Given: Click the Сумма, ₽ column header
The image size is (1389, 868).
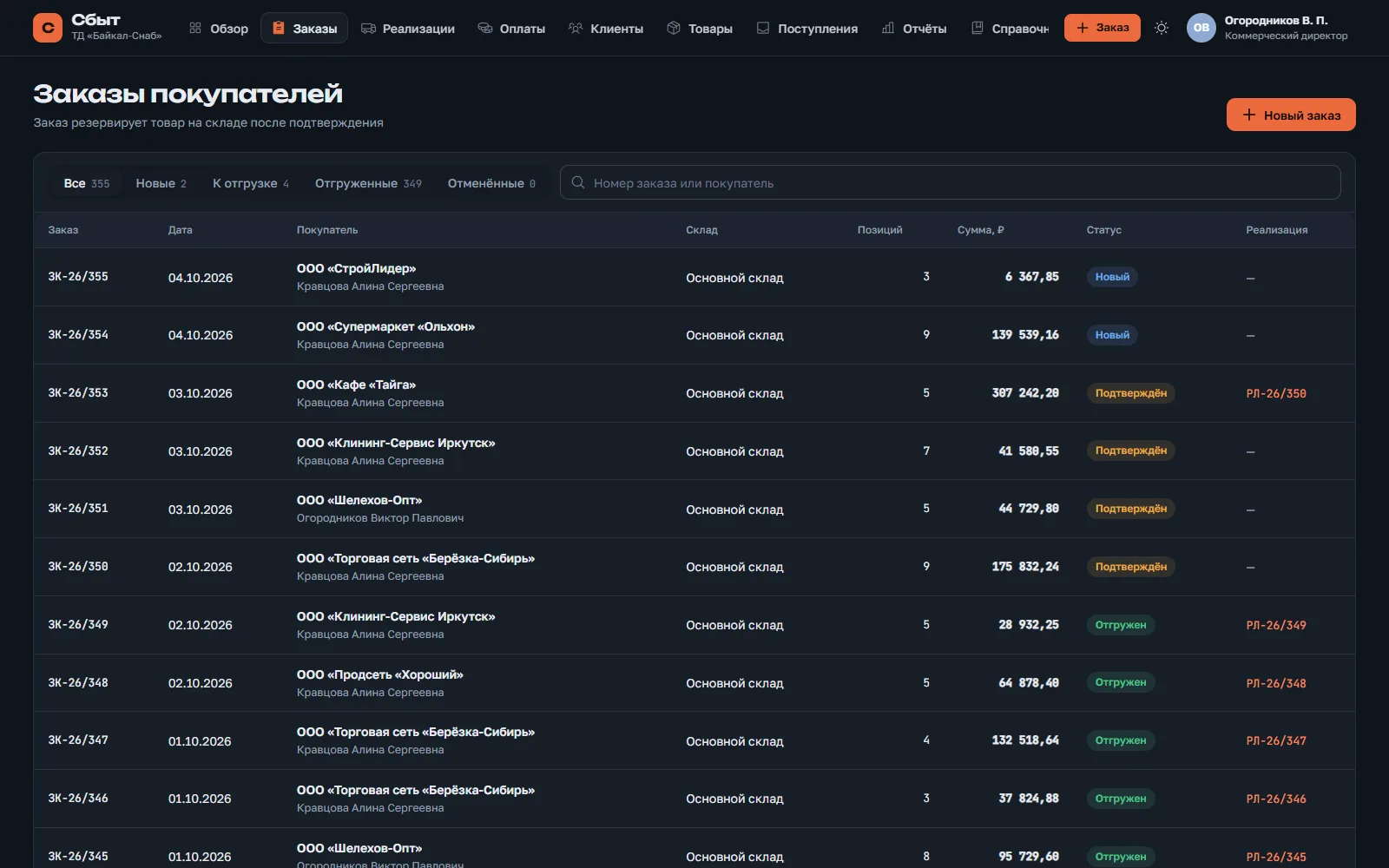Looking at the screenshot, I should [x=981, y=230].
